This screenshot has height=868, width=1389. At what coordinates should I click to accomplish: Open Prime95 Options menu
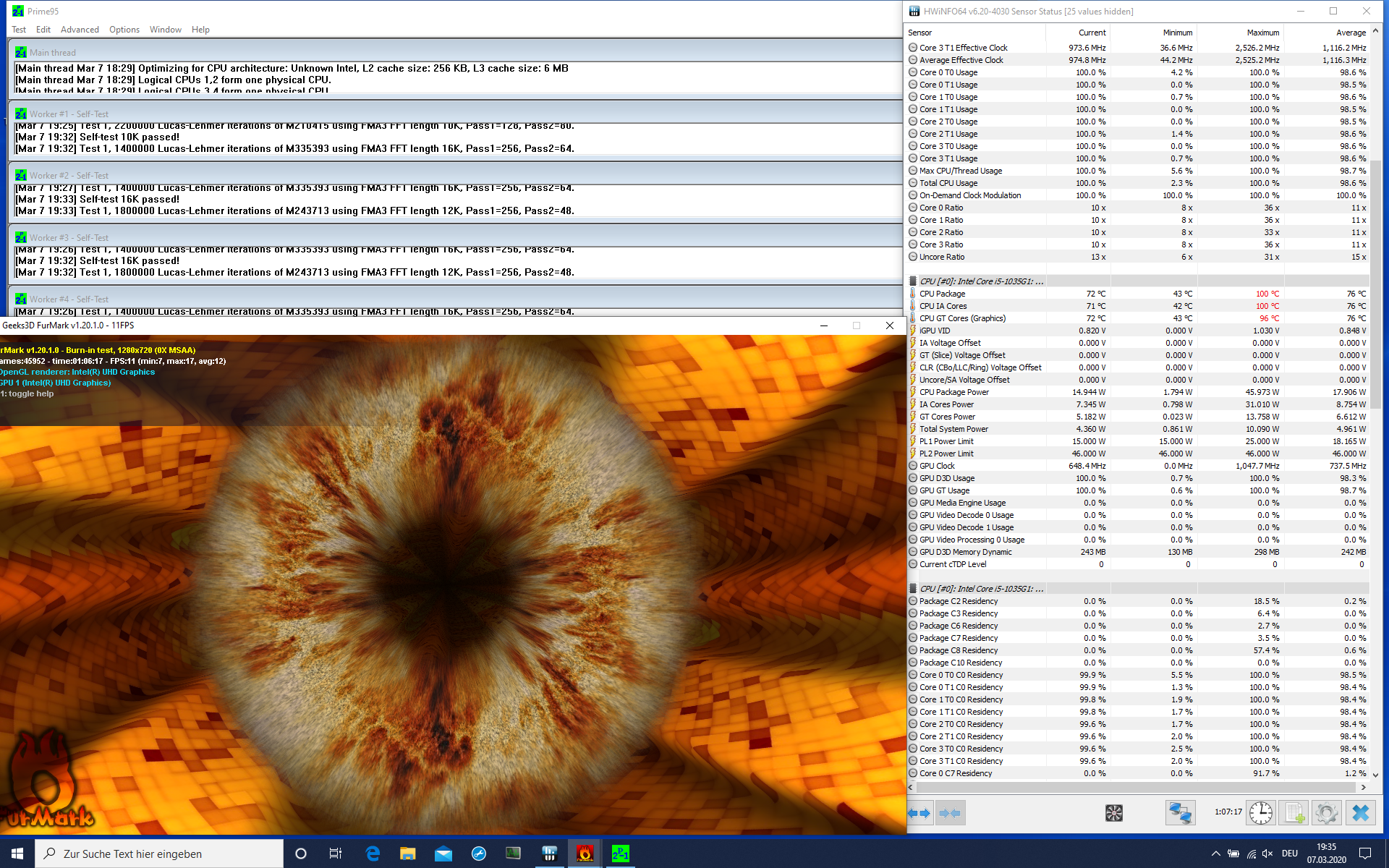tap(124, 30)
